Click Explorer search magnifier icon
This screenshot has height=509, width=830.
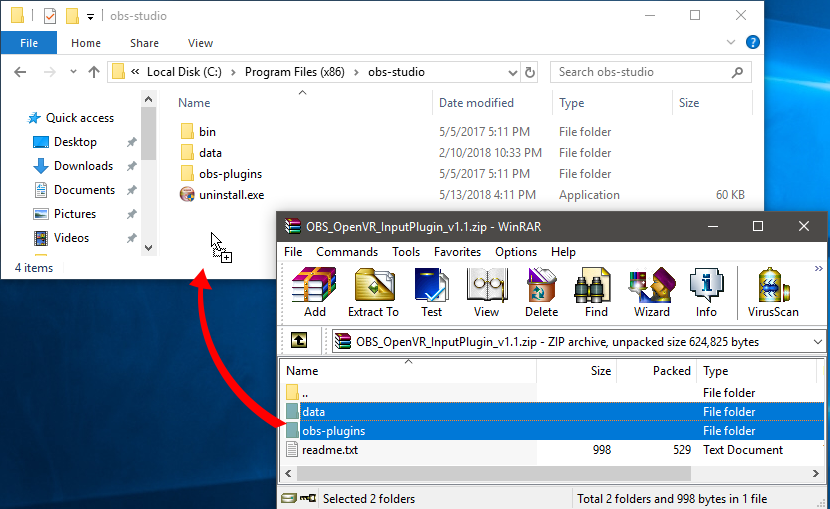[737, 72]
